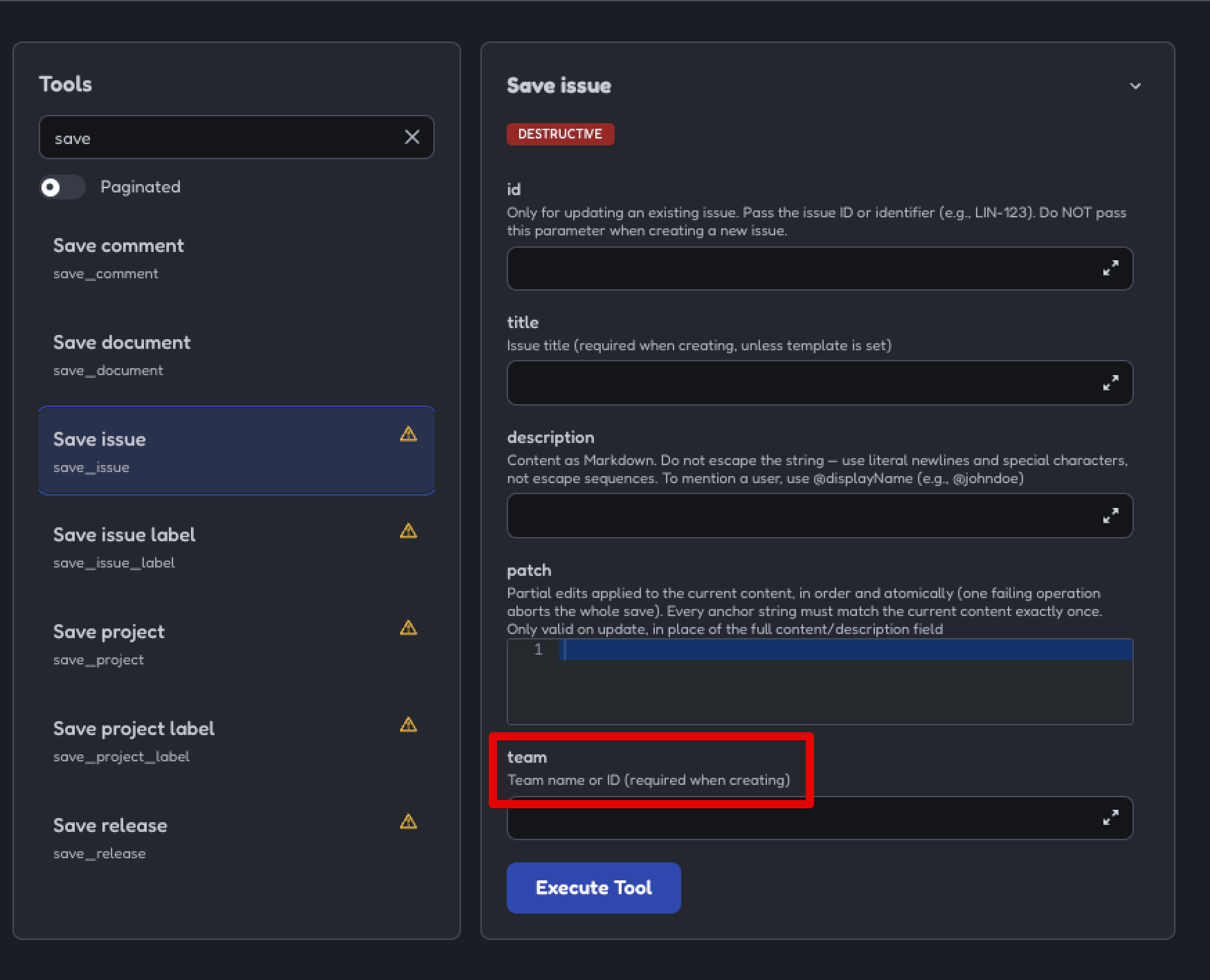Image resolution: width=1210 pixels, height=980 pixels.
Task: Focus the id input field
Action: coord(820,269)
